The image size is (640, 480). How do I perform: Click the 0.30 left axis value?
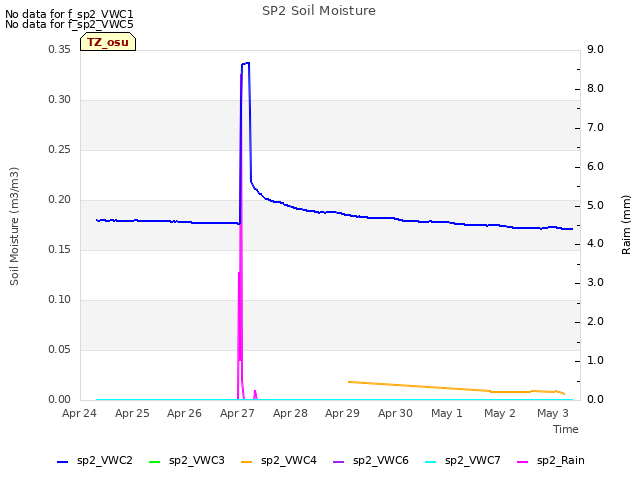(x=60, y=100)
